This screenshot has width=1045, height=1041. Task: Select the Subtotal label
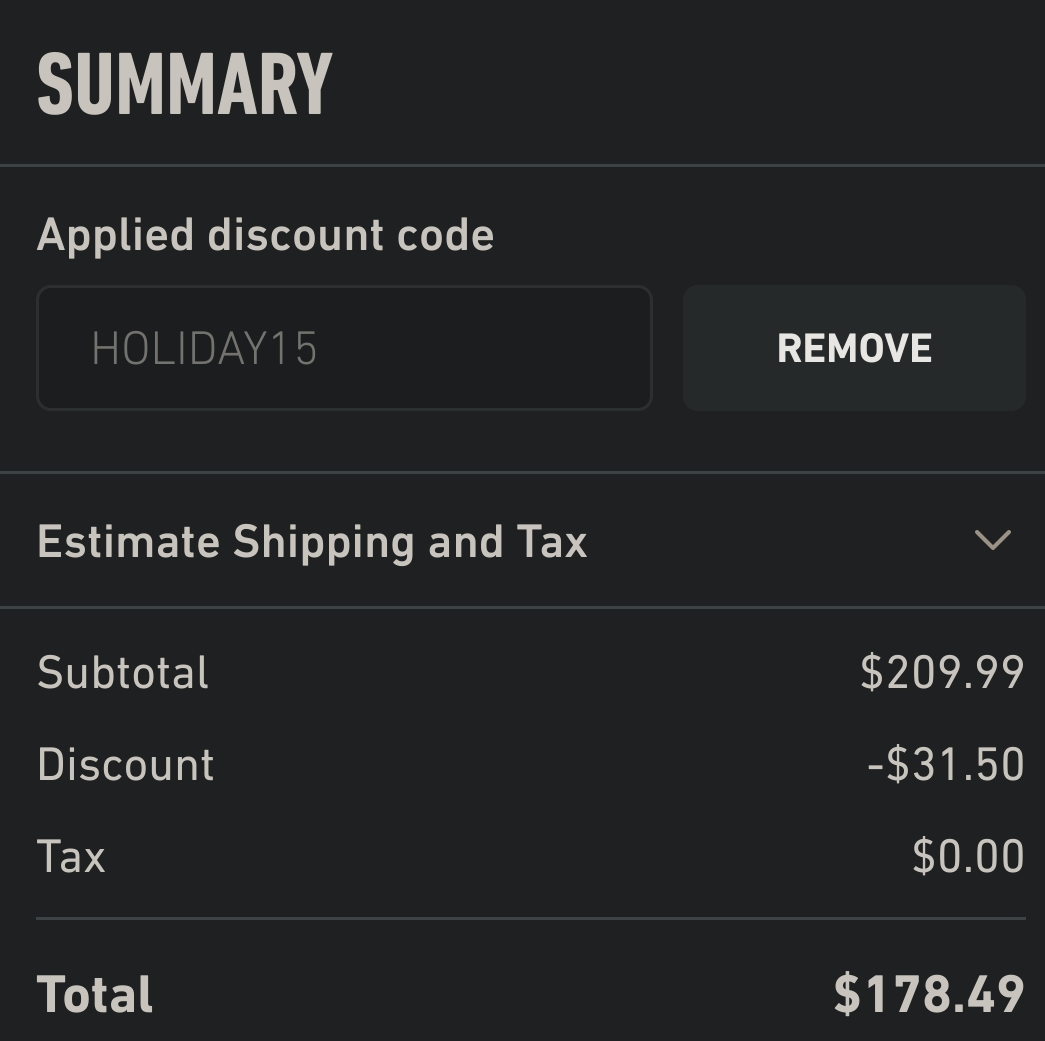[123, 673]
